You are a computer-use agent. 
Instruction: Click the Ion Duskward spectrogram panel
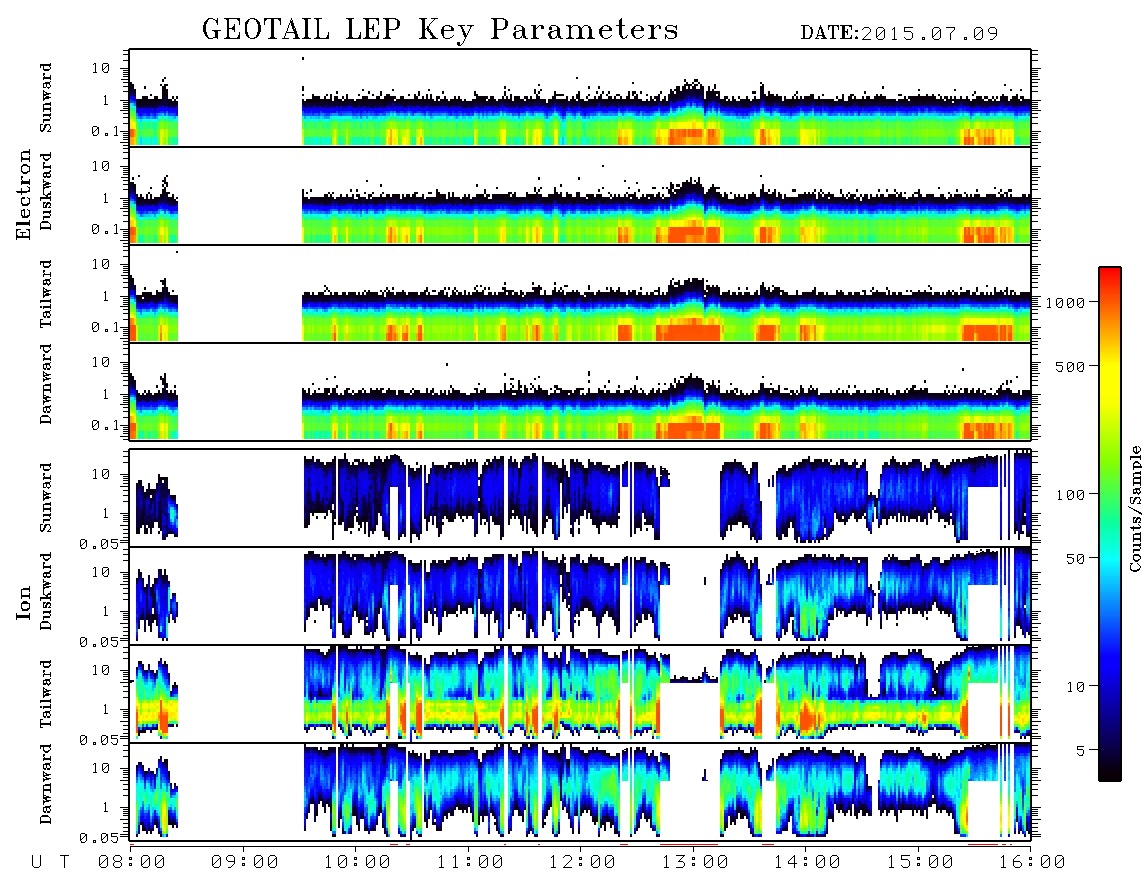point(580,595)
